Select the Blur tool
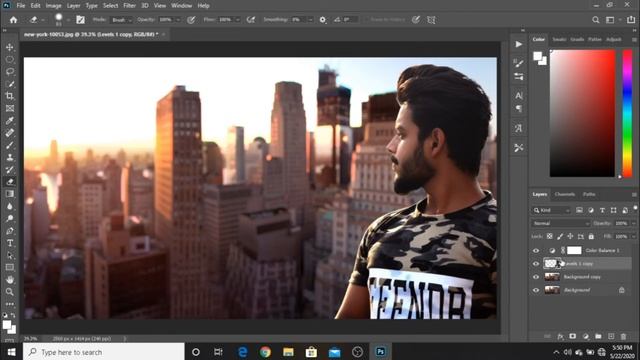Screen dimensions: 640x360 click(9, 207)
